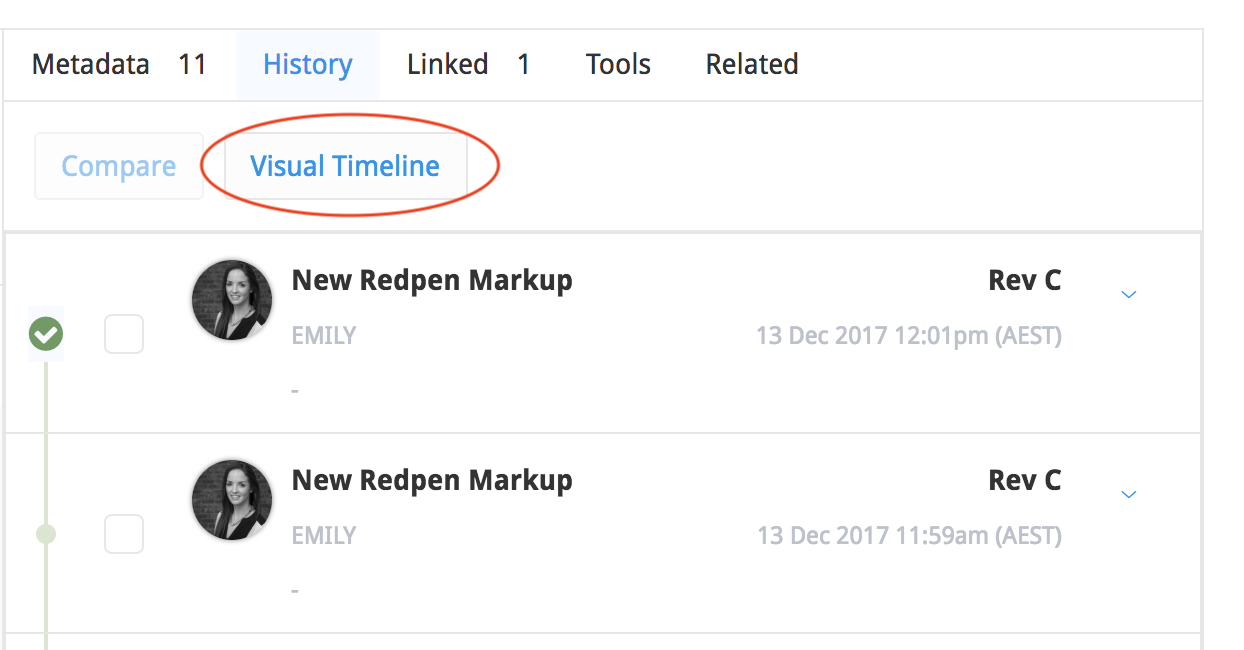Expand the 12:01pm entry using its chevron

(x=1129, y=294)
